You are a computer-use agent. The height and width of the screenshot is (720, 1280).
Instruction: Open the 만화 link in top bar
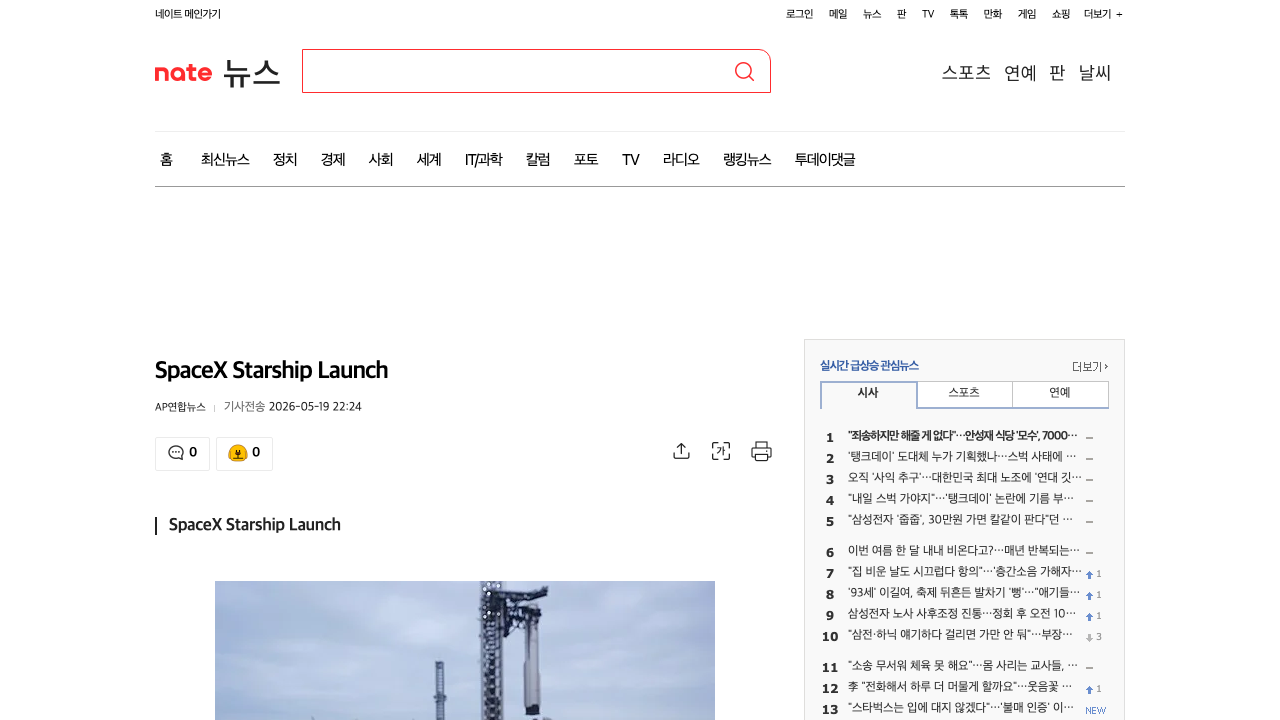(993, 14)
